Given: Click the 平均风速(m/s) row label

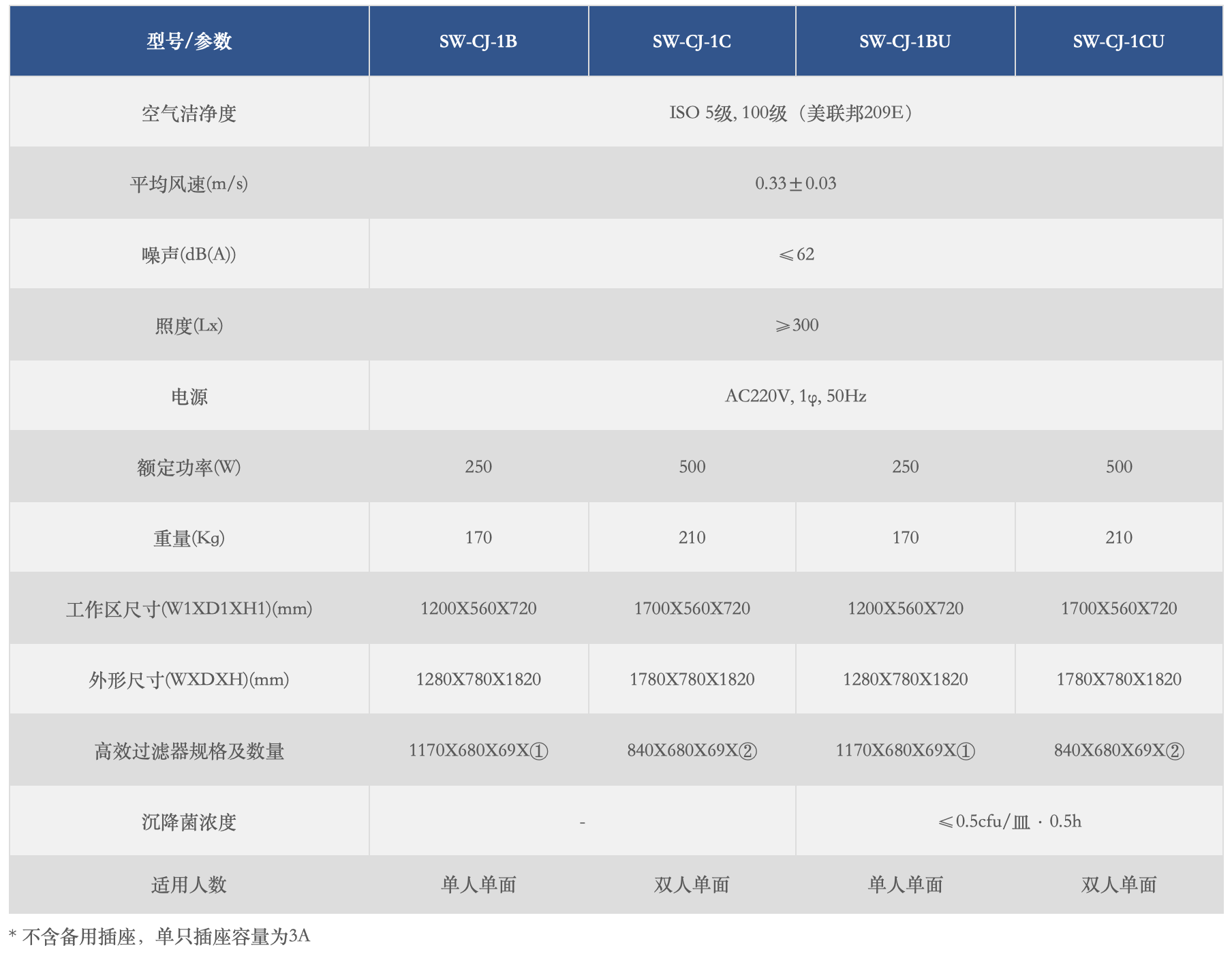Looking at the screenshot, I should [187, 183].
